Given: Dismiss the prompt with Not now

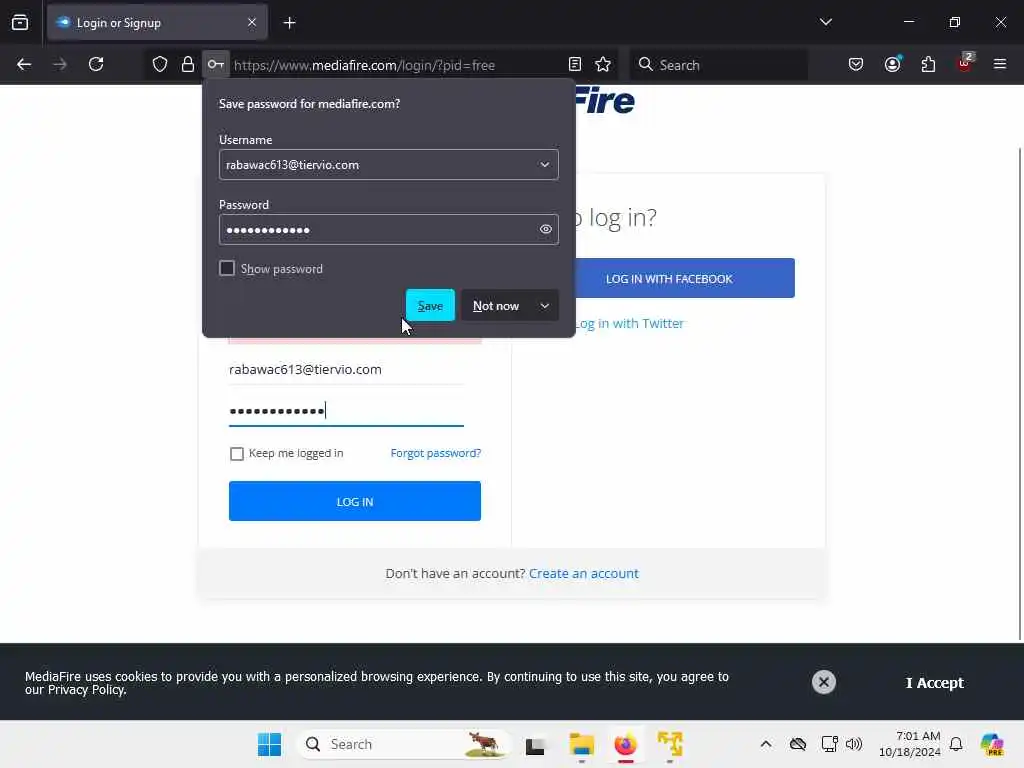Looking at the screenshot, I should tap(496, 306).
